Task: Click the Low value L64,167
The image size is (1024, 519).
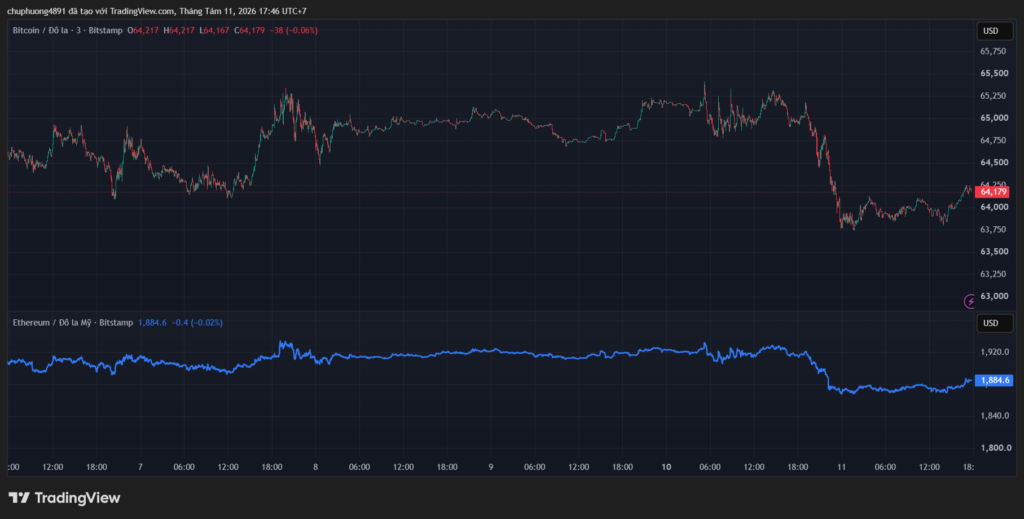Action: 214,31
